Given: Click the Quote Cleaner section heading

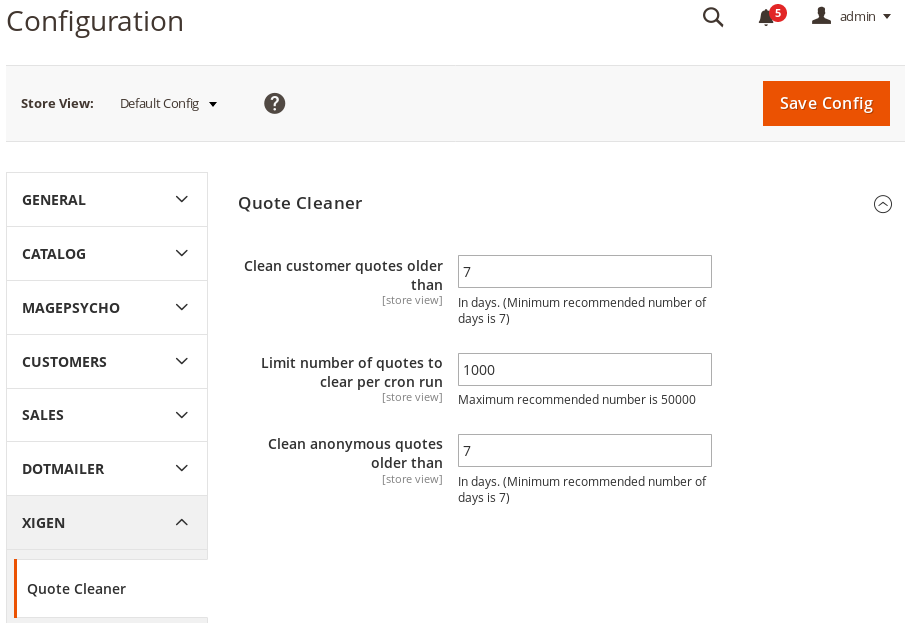Looking at the screenshot, I should (300, 203).
